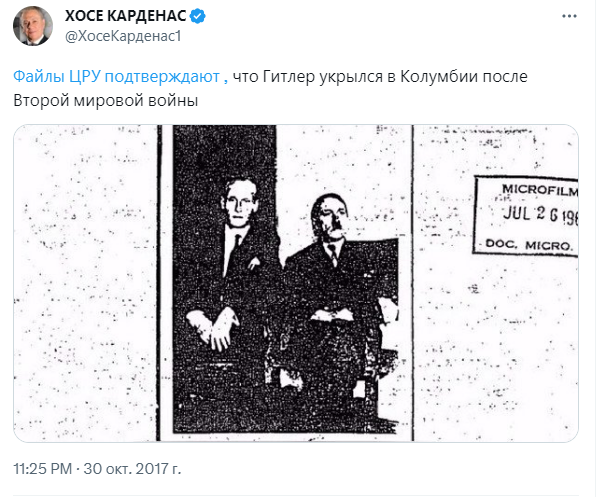Click the date 30 окт. 2017 г.
600x497 pixels.
tap(132, 469)
